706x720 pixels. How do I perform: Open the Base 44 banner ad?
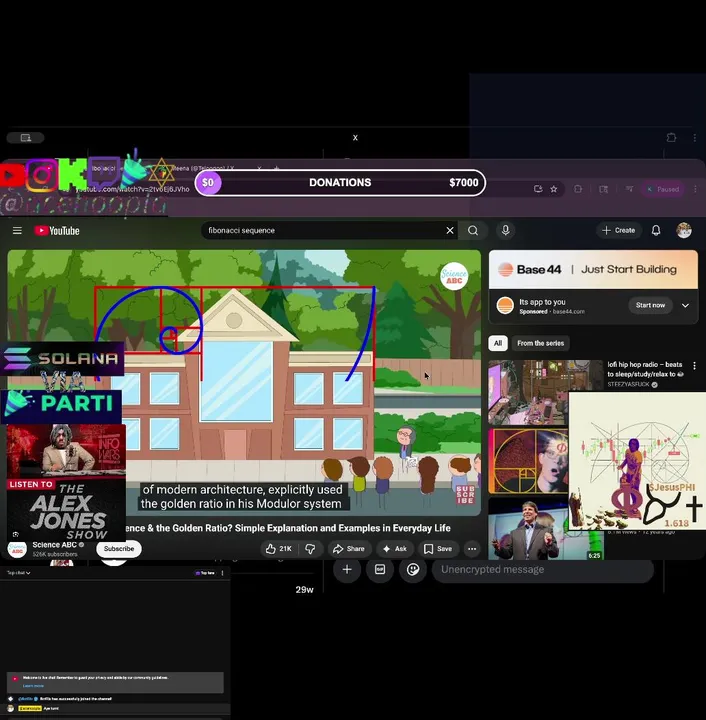(593, 270)
